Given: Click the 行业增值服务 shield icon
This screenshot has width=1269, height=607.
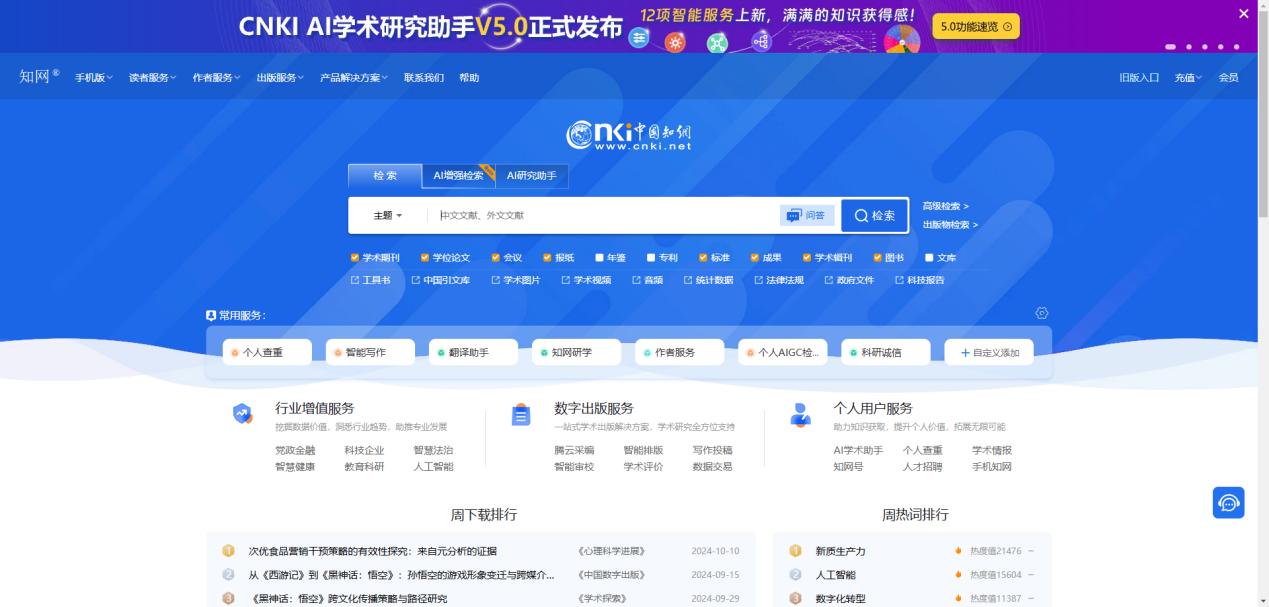Looking at the screenshot, I should [x=242, y=414].
